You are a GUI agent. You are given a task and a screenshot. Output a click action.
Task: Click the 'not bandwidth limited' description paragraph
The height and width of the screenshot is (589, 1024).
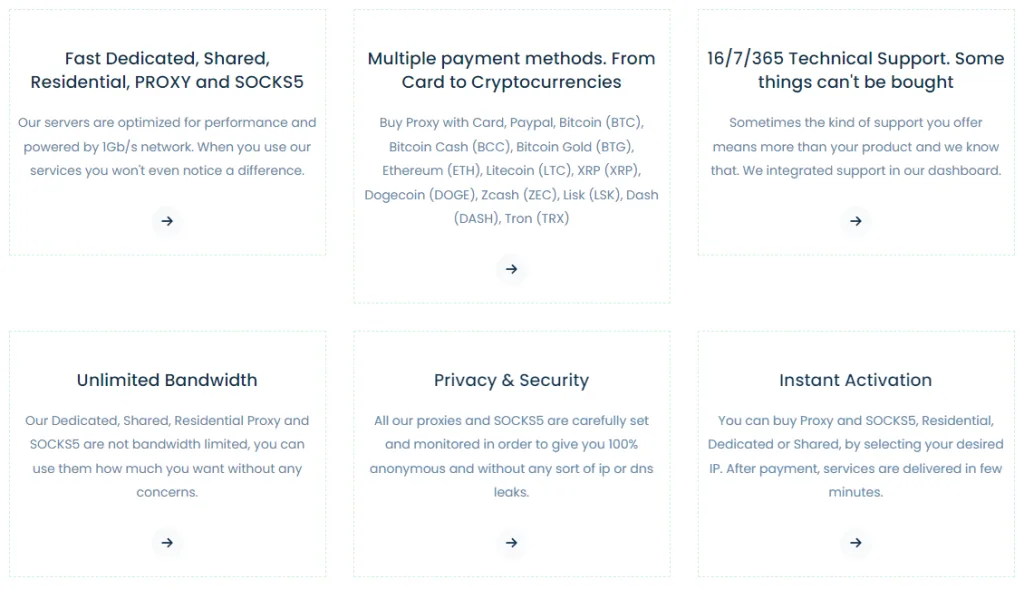point(167,456)
